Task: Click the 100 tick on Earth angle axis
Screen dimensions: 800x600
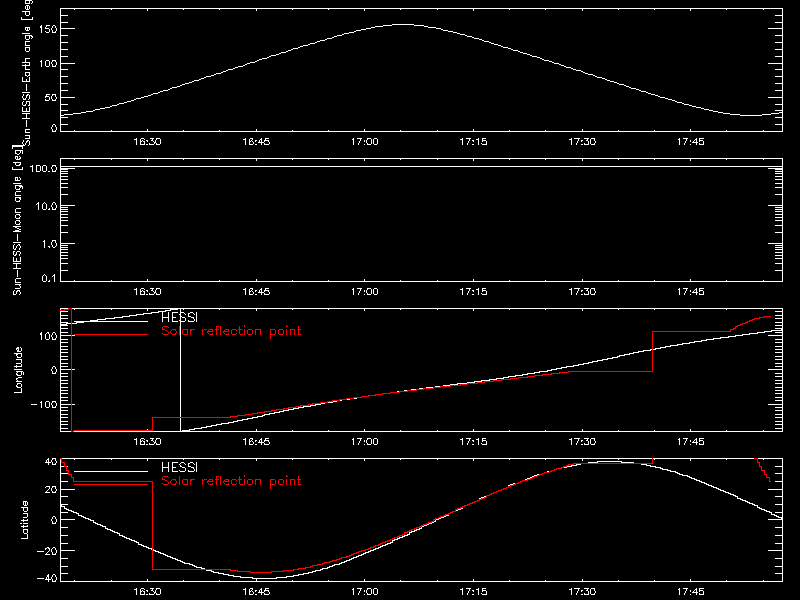Action: click(49, 64)
